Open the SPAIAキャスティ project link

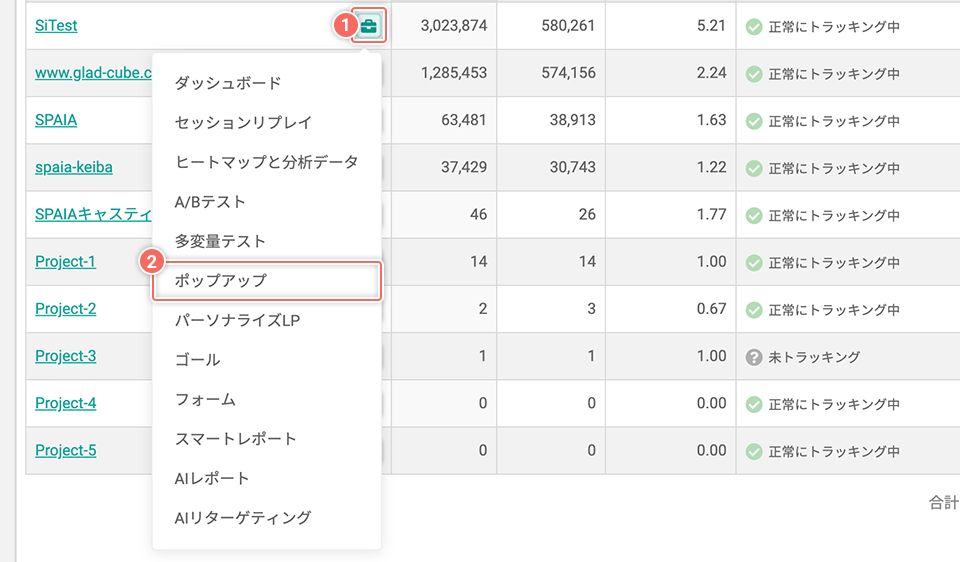93,214
